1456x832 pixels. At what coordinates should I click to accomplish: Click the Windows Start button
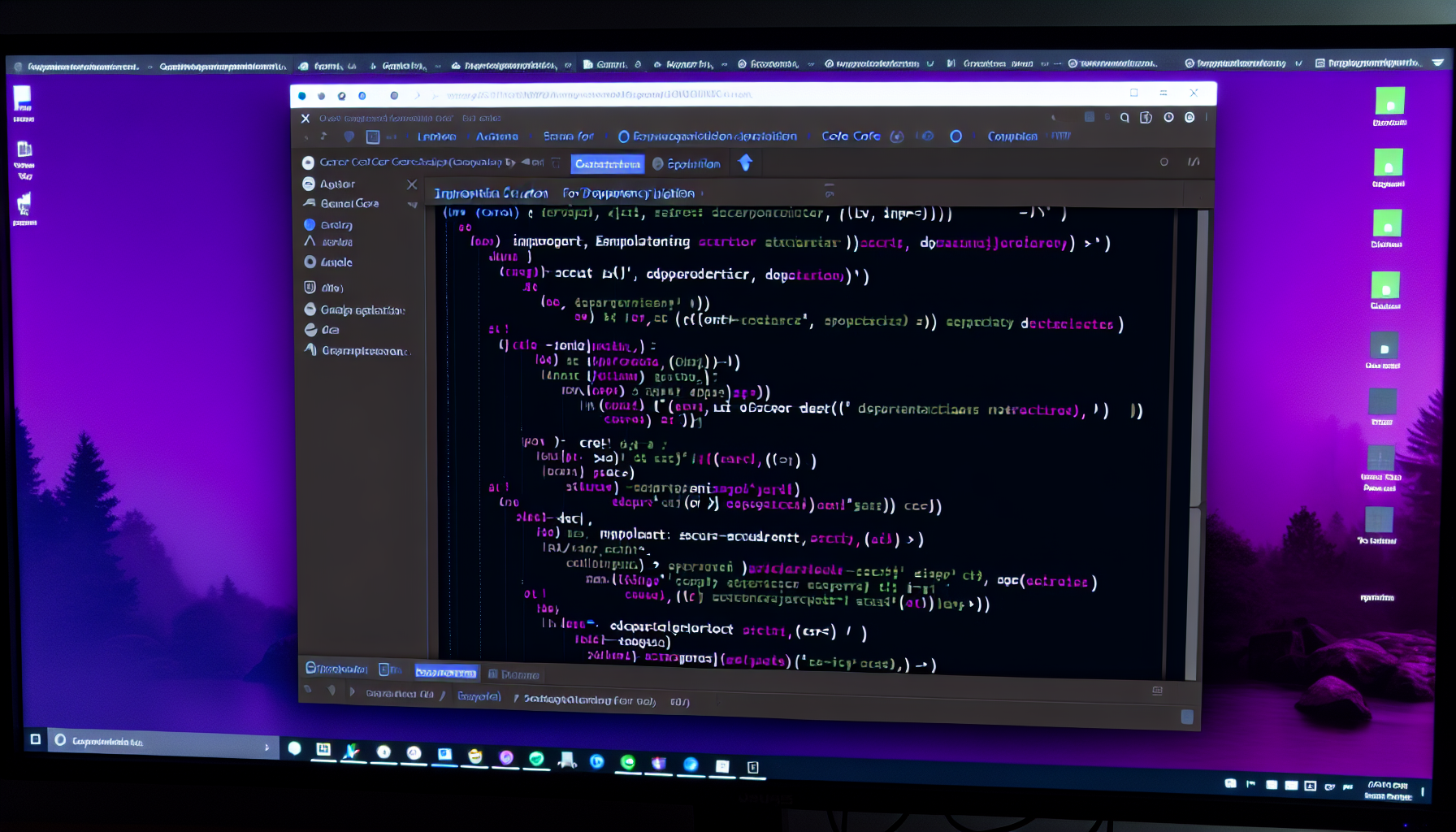tap(35, 739)
